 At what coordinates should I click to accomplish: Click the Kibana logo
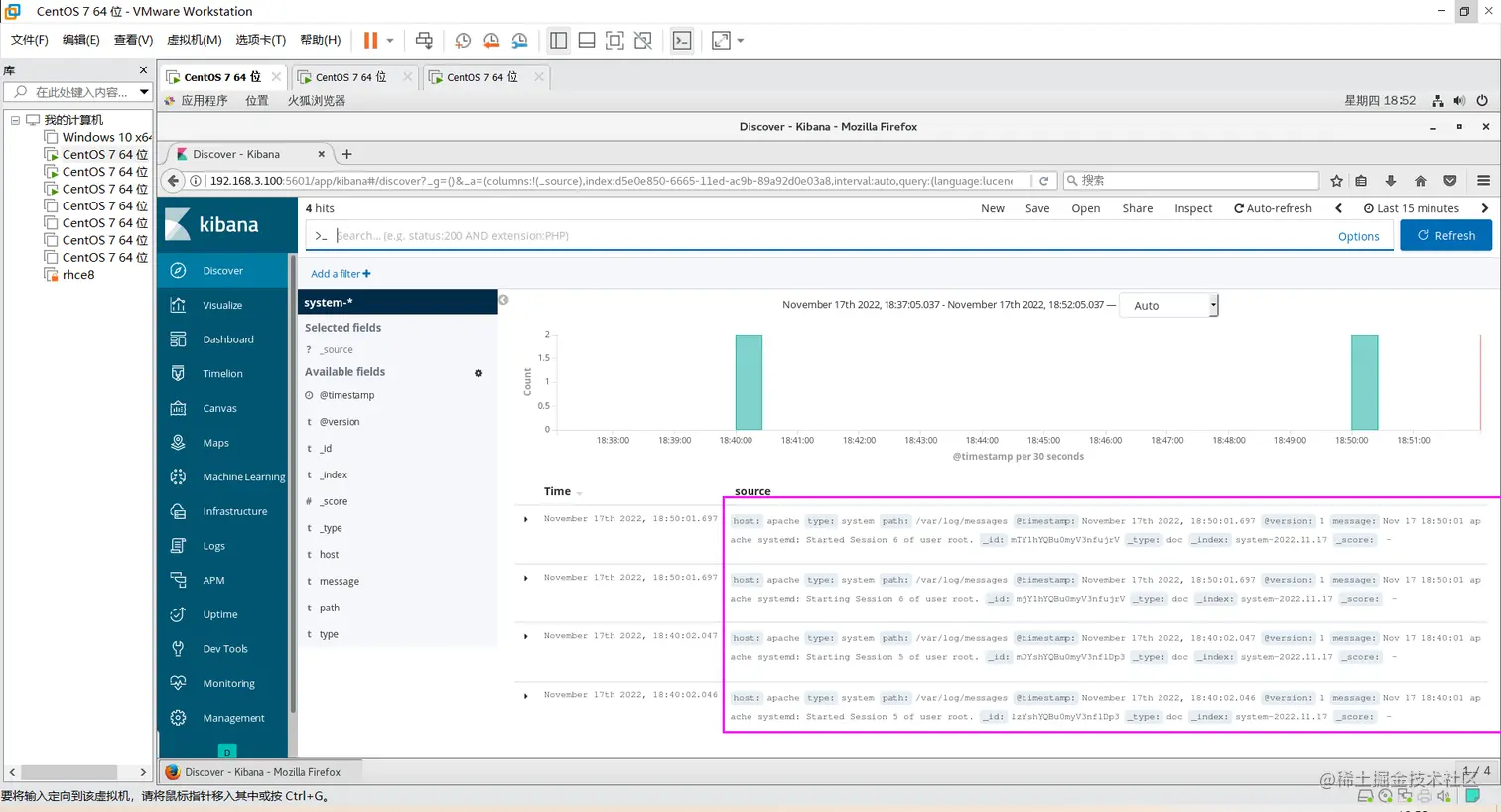click(212, 224)
